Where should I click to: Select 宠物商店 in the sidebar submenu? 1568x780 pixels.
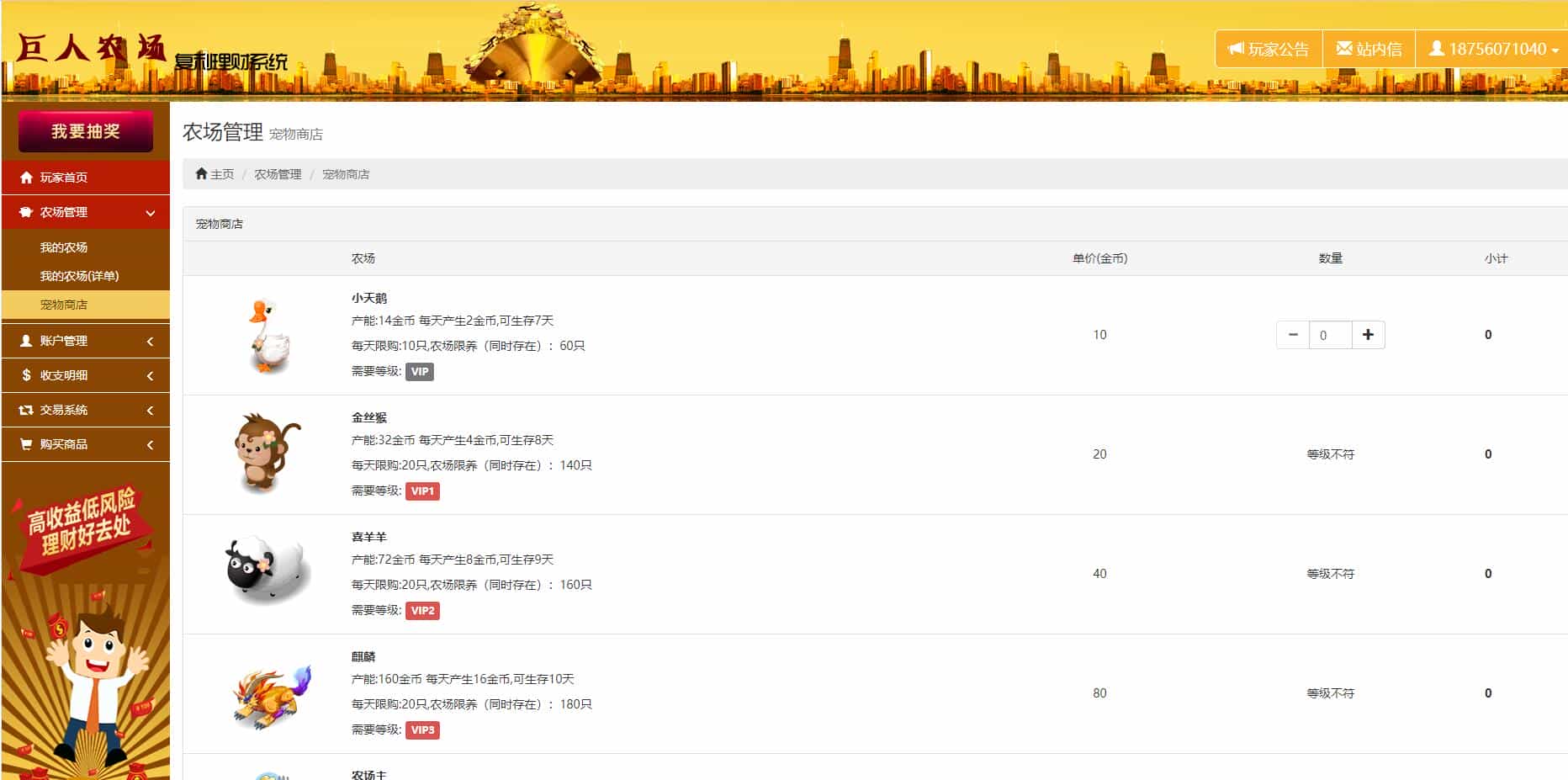[86, 305]
